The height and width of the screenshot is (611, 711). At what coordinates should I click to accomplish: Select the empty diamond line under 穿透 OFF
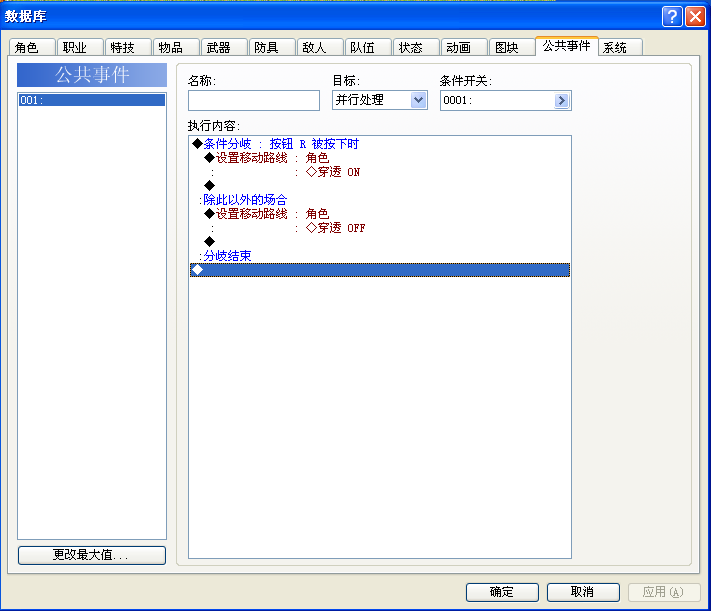pos(380,242)
